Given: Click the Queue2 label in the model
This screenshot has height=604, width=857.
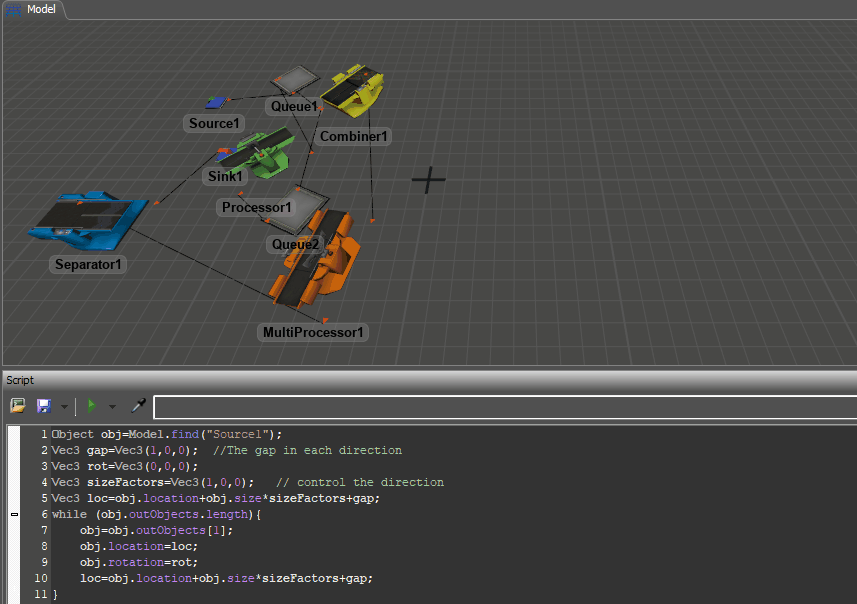Looking at the screenshot, I should (x=295, y=244).
